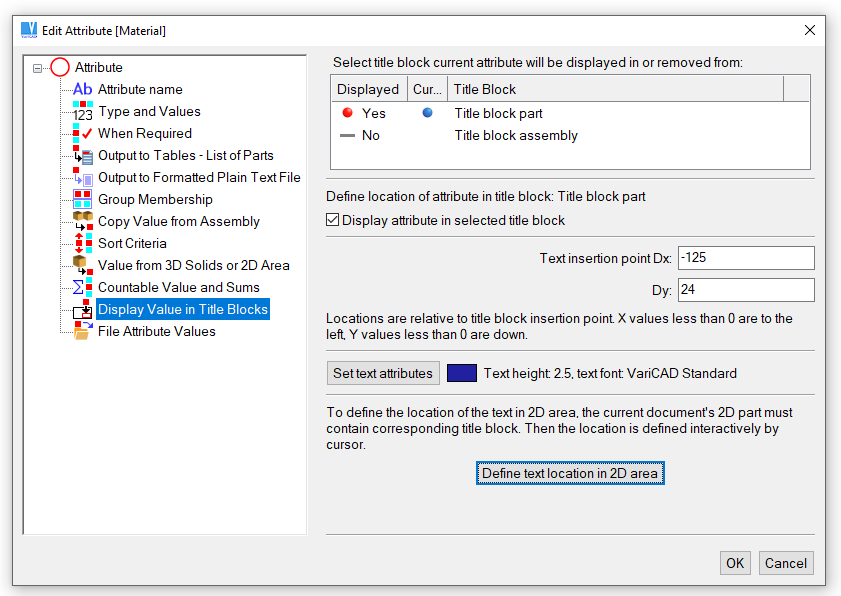Click the dark blue text color swatch
The height and width of the screenshot is (596, 841).
(x=461, y=374)
